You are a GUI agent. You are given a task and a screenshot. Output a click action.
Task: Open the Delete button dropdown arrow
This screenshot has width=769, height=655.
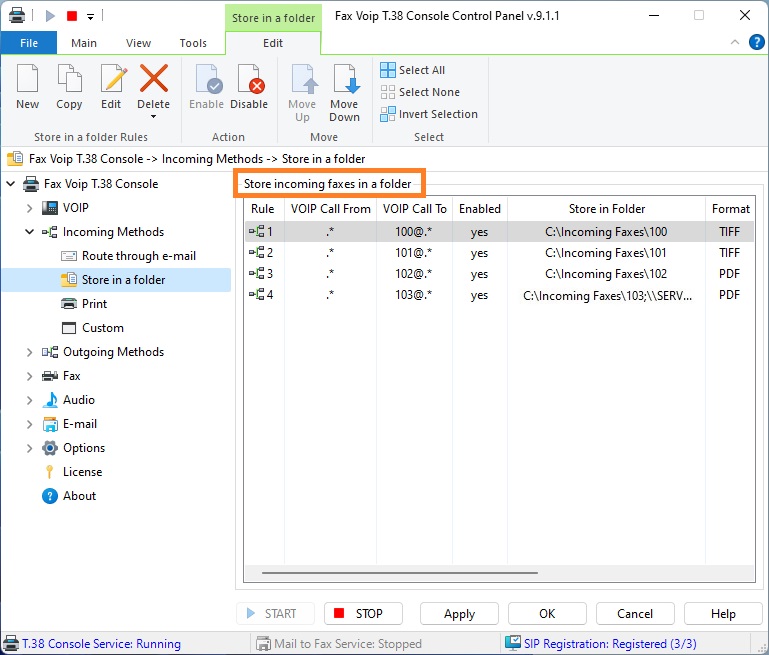[x=154, y=117]
